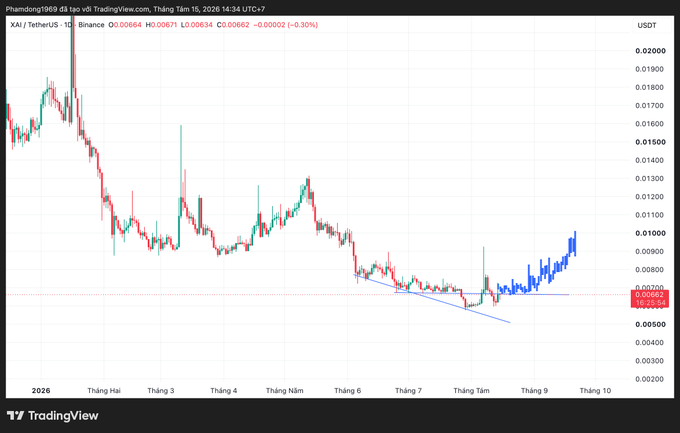Screen dimensions: 680x433
Task: Click the open value O0.00664
Action: tap(125, 25)
